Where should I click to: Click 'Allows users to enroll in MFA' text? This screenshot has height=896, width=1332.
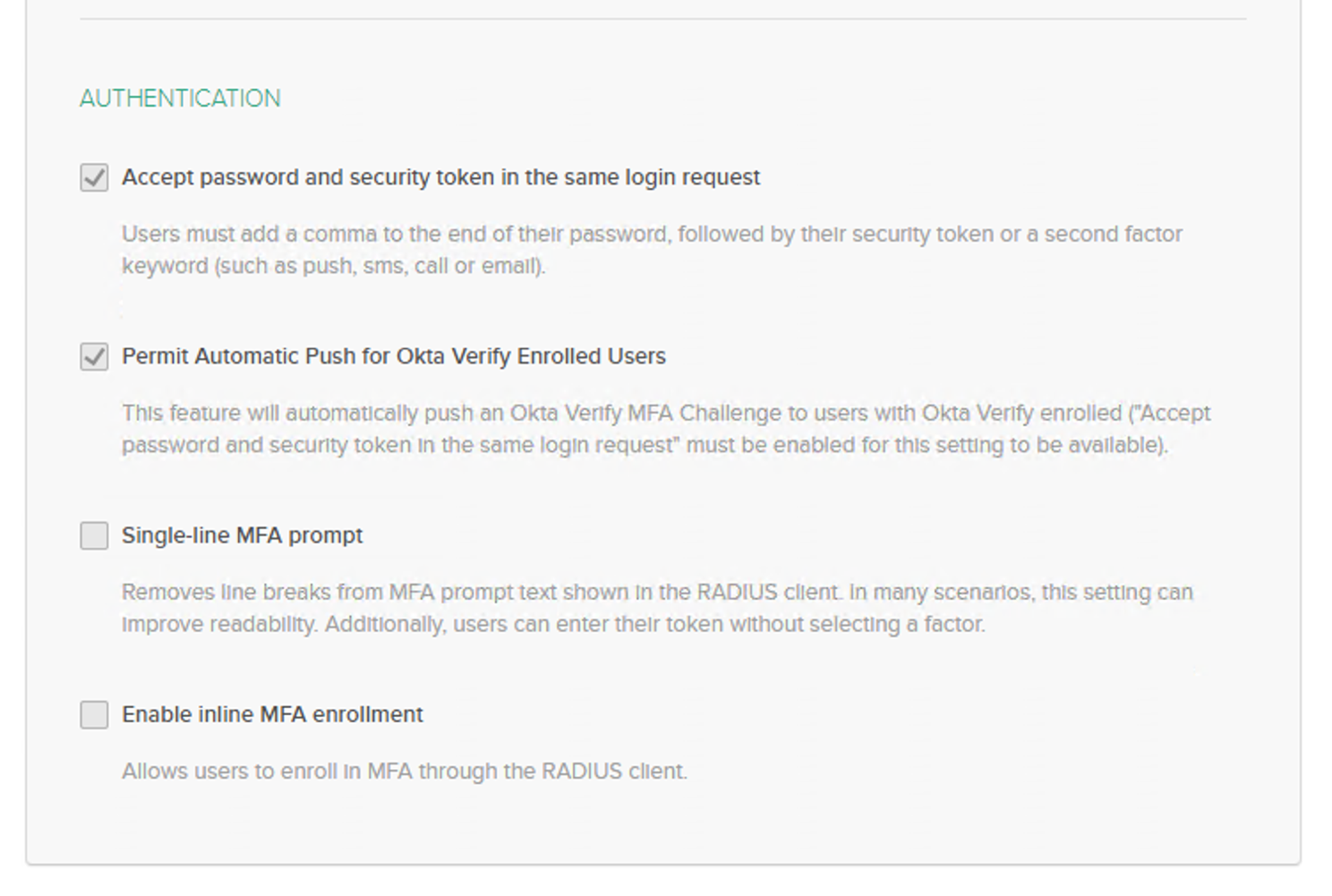pyautogui.click(x=406, y=771)
